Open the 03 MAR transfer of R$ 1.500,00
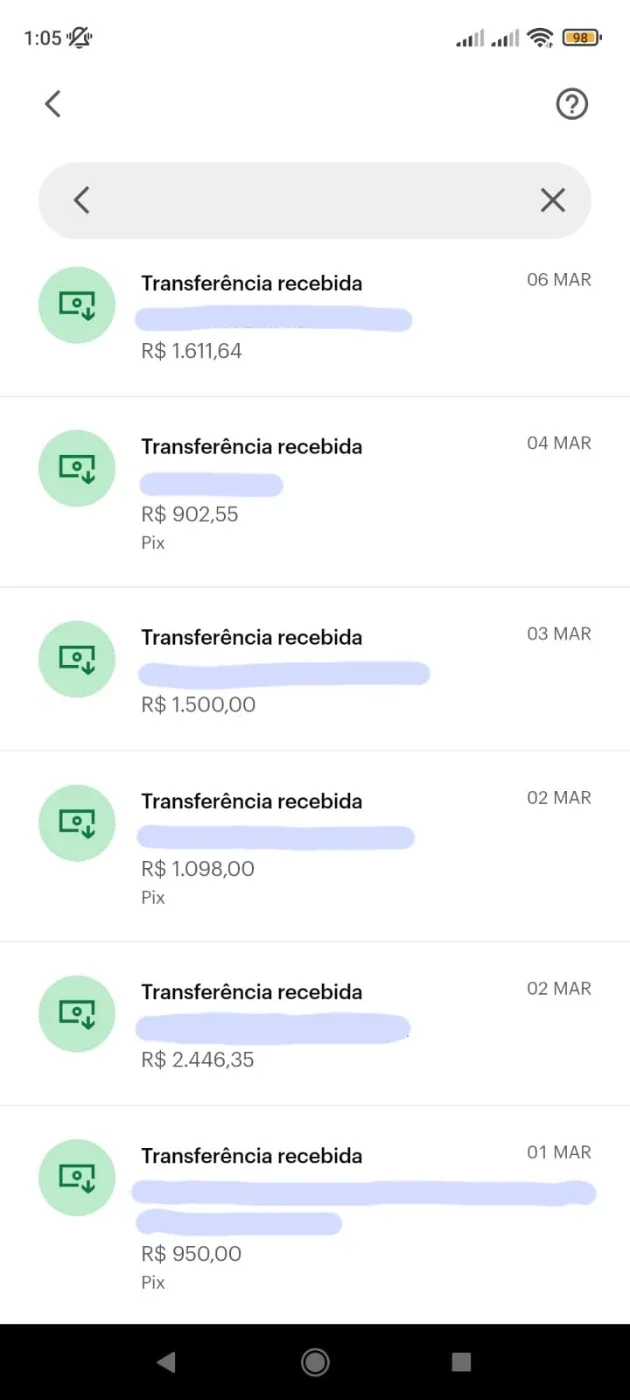 point(315,669)
